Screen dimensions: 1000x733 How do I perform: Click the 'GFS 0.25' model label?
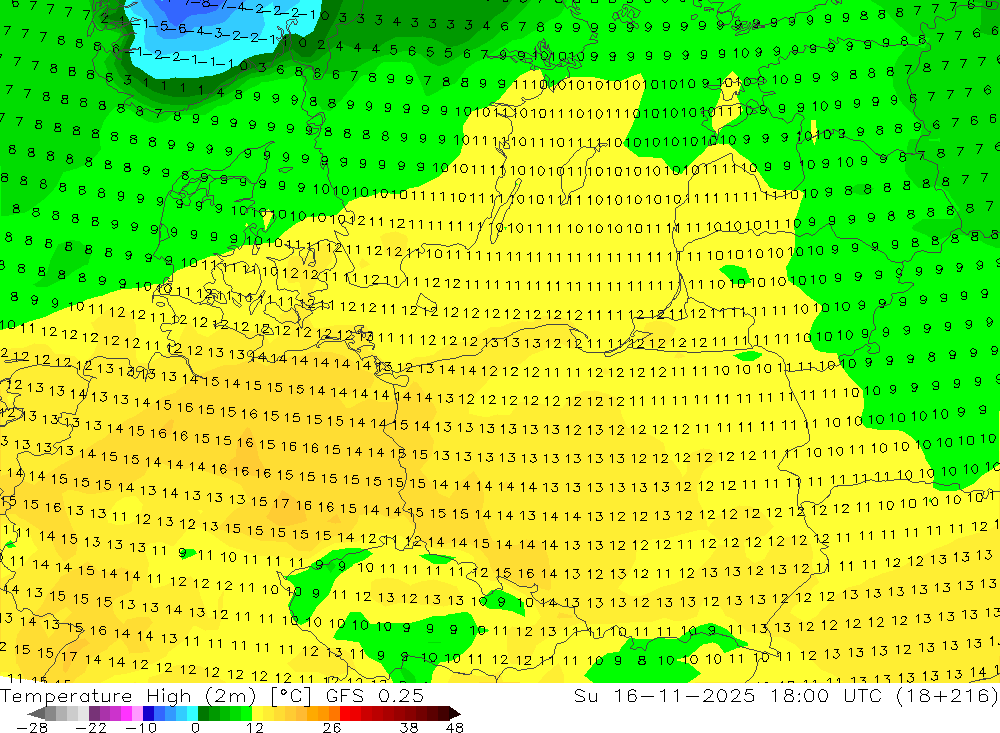(x=375, y=695)
